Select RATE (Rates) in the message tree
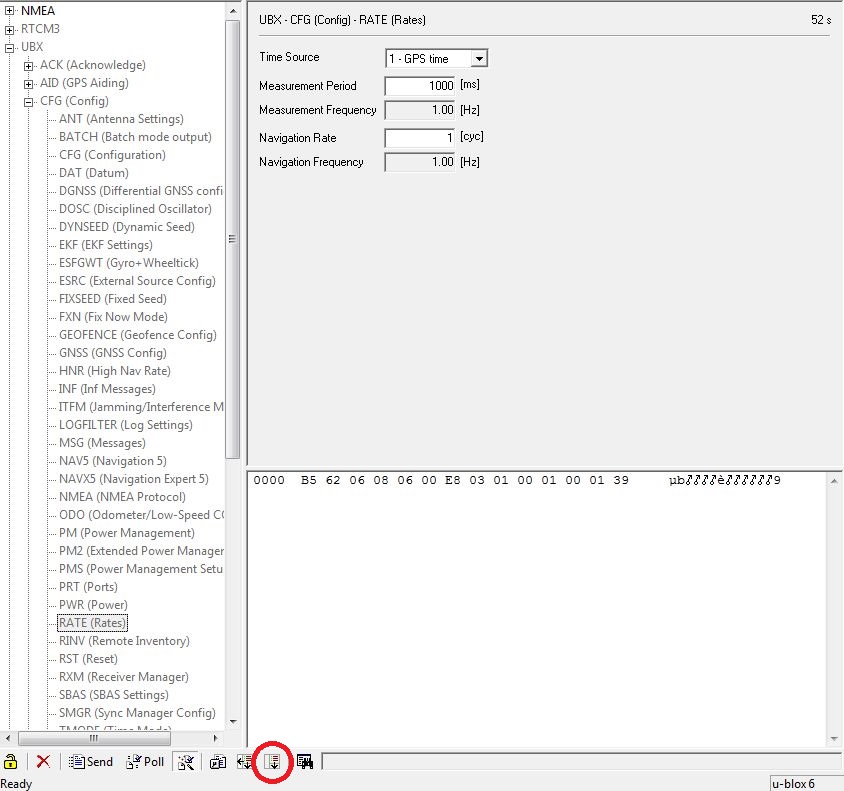Viewport: 844px width, 791px height. [x=91, y=622]
